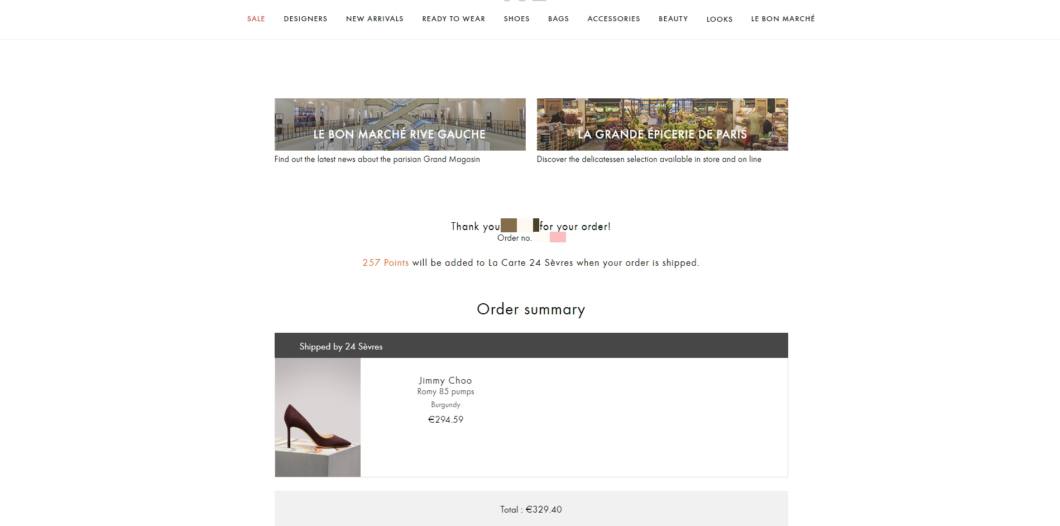The width and height of the screenshot is (1060, 526).
Task: Click the 257 Points text
Action: coord(385,263)
